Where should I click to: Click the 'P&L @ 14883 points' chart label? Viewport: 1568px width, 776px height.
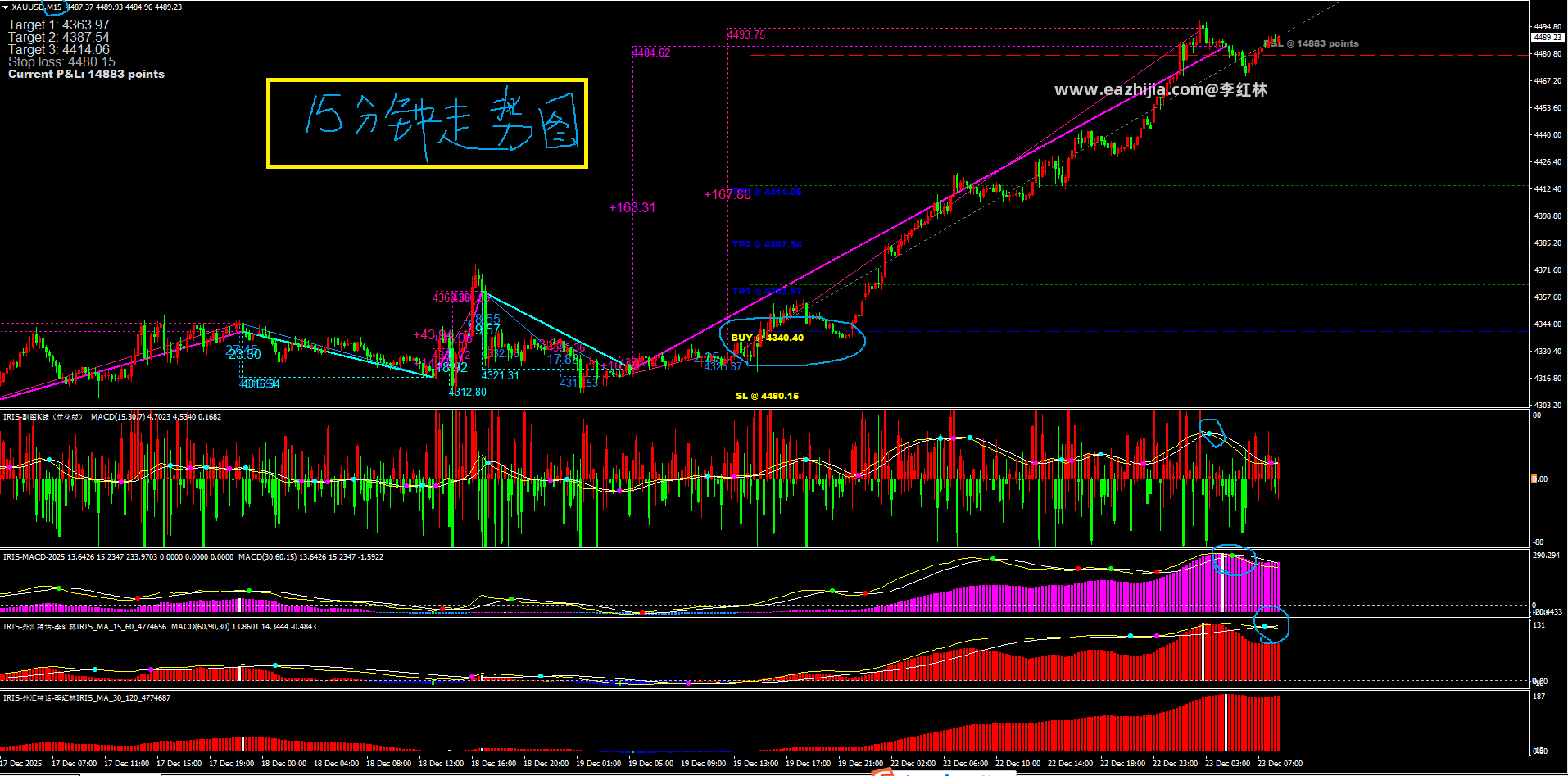[1313, 43]
